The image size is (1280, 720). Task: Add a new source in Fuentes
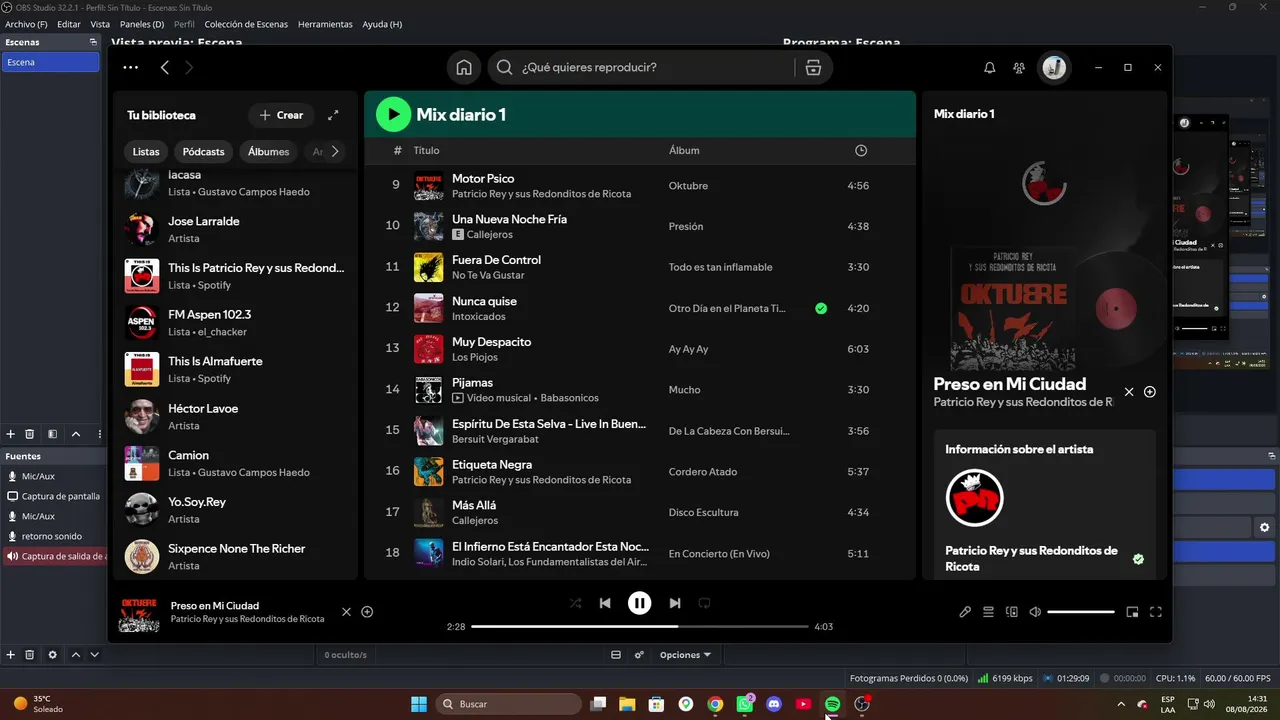(x=11, y=655)
